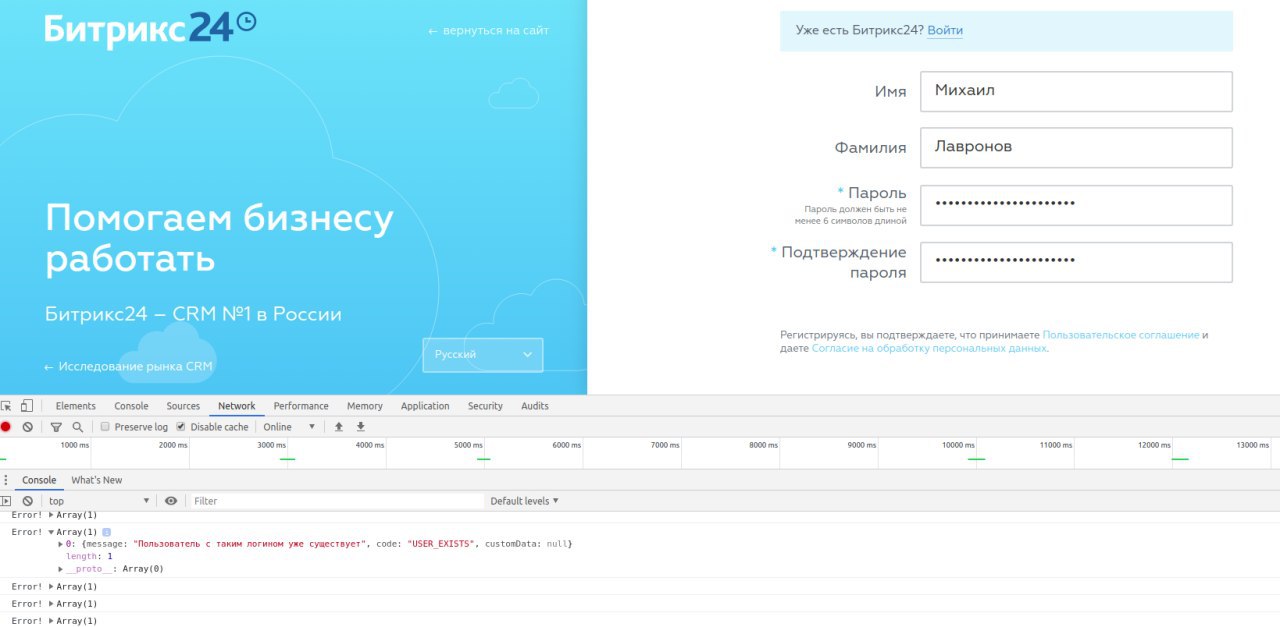Open the Русский language selector
1280x627 pixels.
coord(483,355)
